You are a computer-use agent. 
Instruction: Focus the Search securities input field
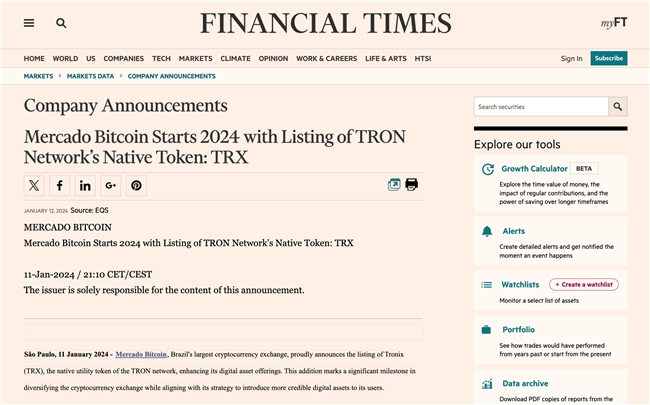point(541,107)
